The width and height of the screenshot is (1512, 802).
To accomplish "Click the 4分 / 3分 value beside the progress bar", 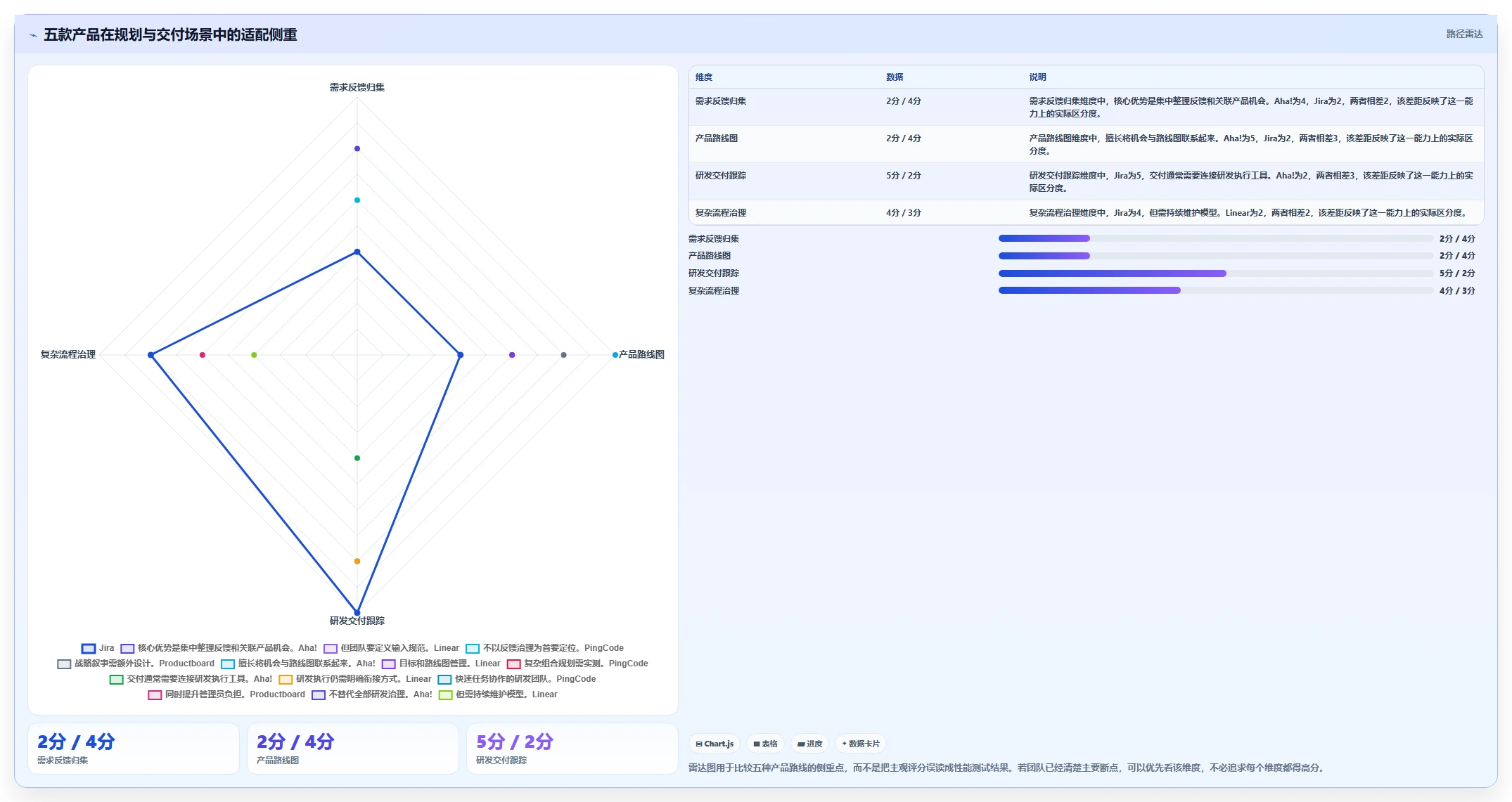I will coord(1457,291).
